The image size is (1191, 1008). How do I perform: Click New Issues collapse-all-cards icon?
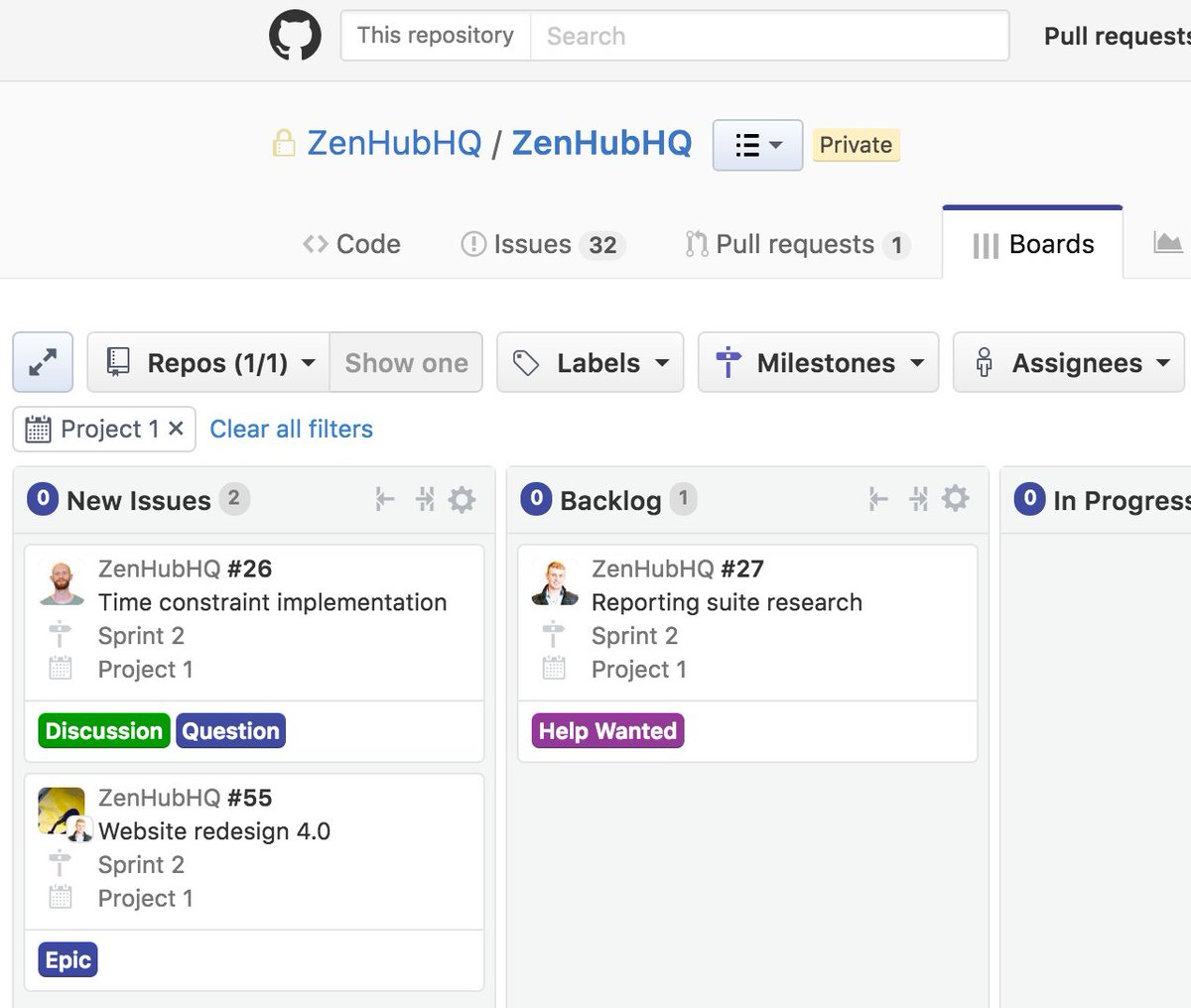(425, 499)
